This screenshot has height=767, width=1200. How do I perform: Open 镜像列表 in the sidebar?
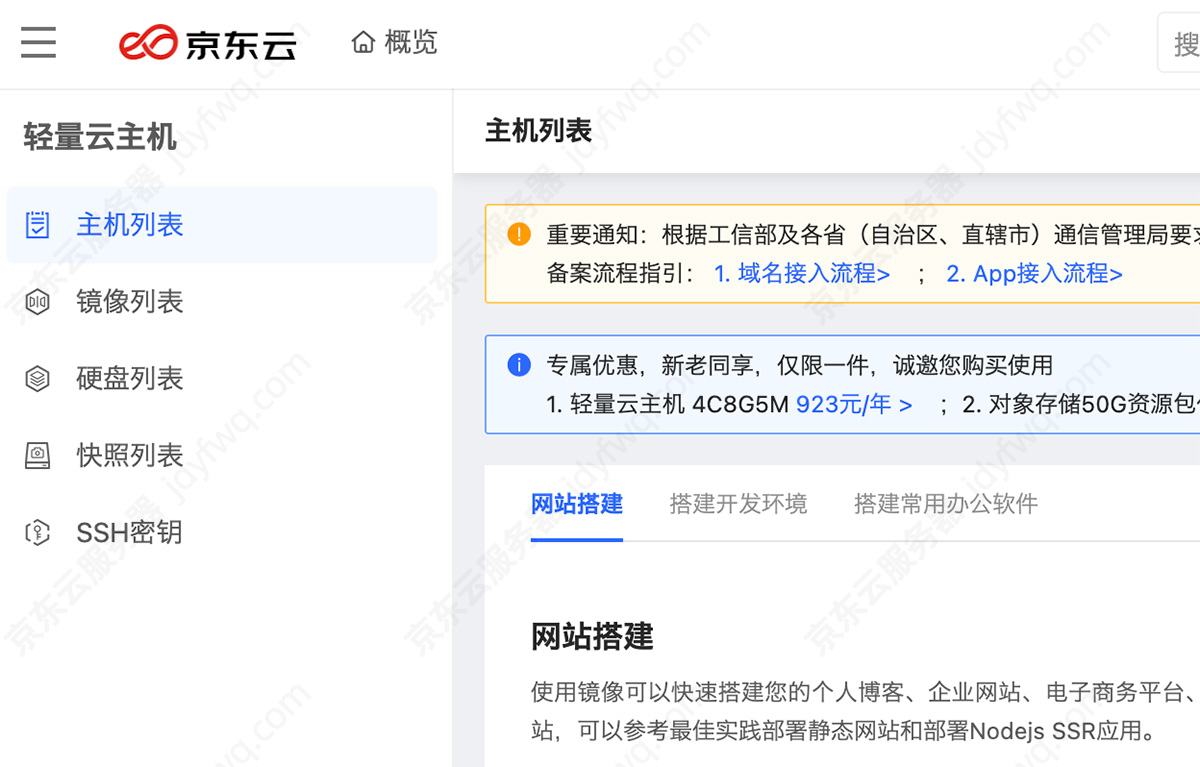coord(222,302)
